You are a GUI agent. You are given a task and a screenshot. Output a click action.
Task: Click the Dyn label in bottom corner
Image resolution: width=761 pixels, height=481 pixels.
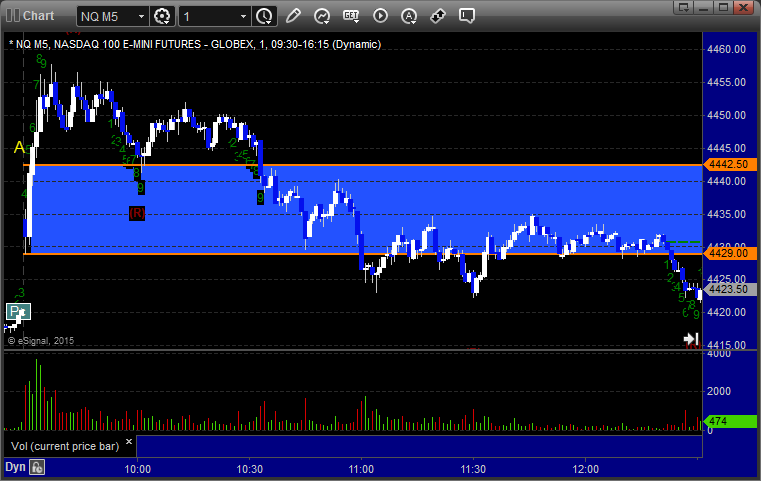tap(15, 467)
